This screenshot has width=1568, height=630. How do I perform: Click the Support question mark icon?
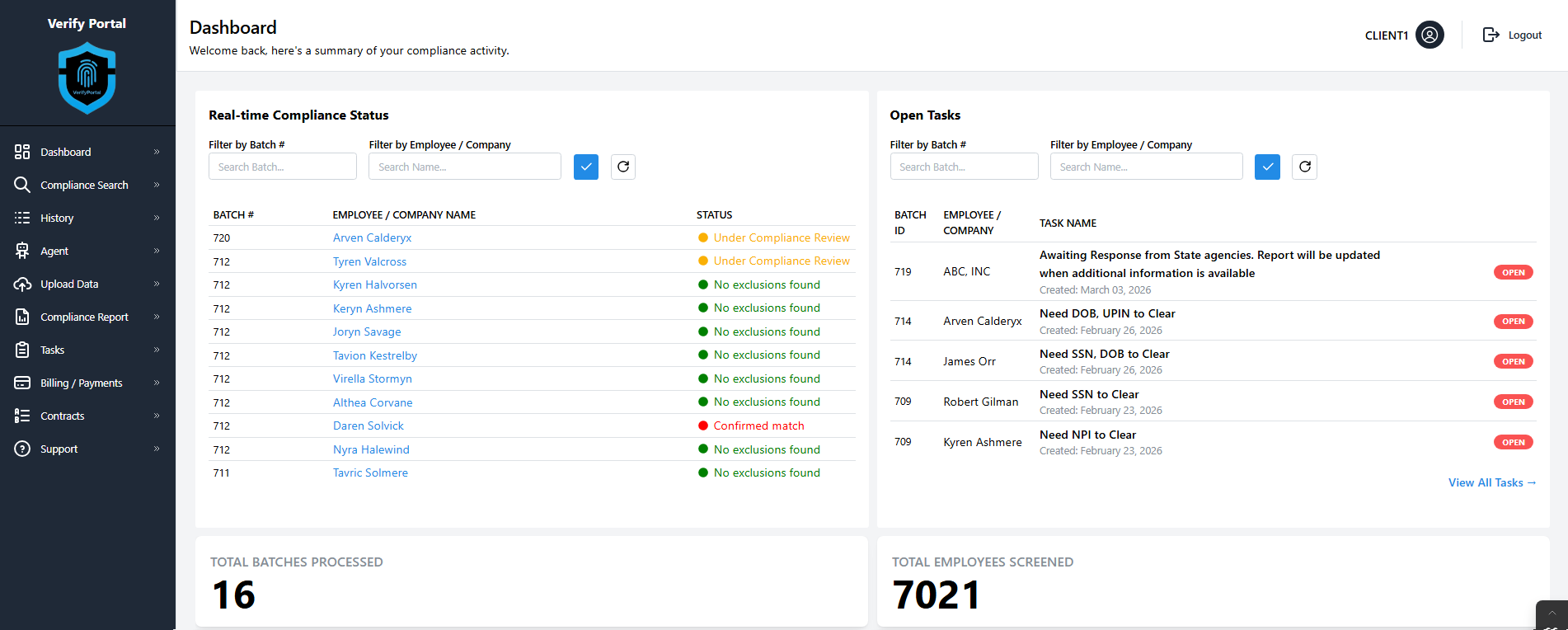[x=22, y=449]
